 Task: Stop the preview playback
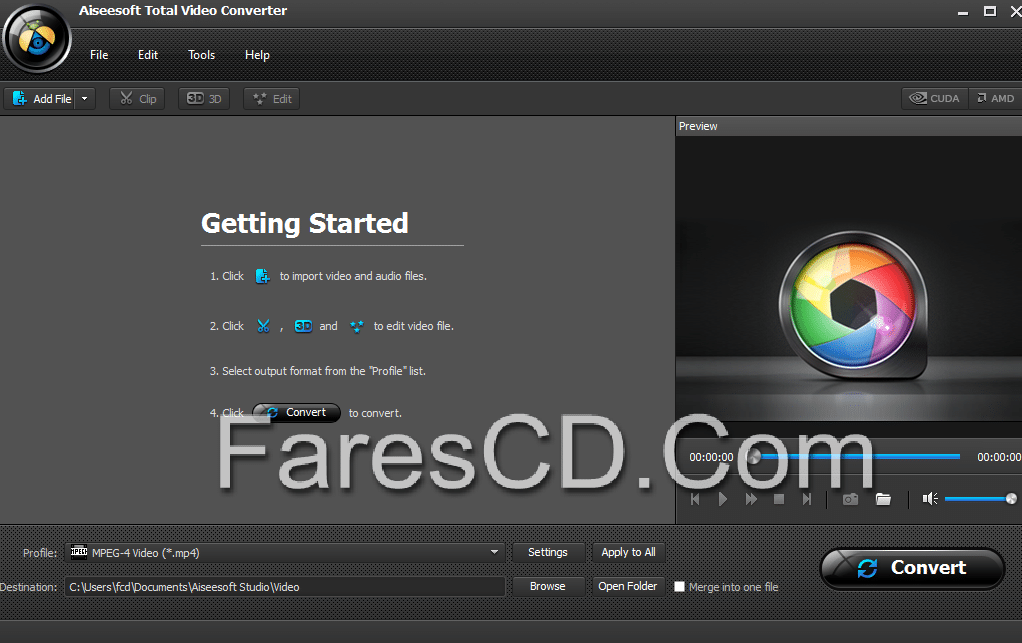[x=779, y=499]
